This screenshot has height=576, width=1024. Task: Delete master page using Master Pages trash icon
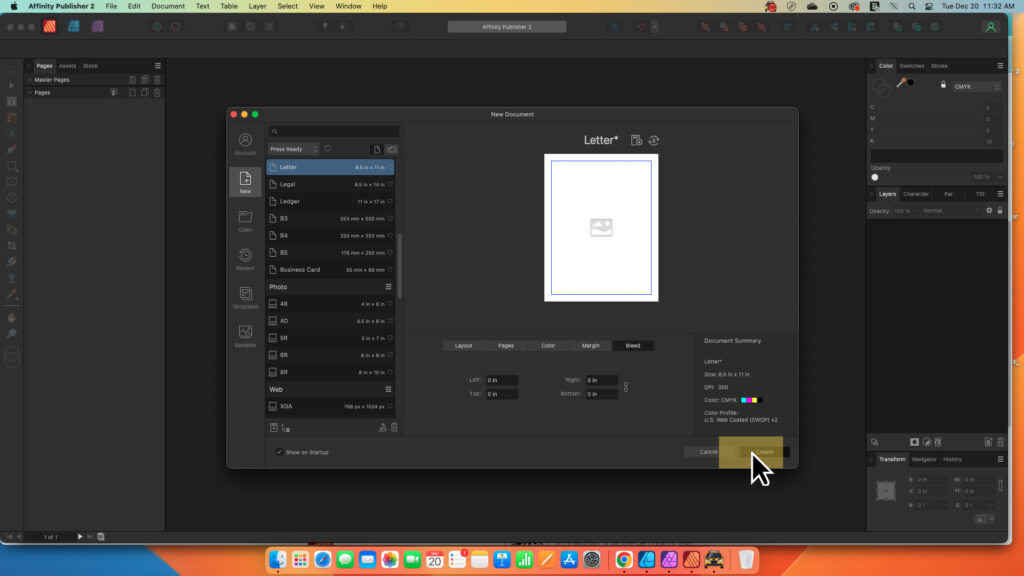pos(157,80)
